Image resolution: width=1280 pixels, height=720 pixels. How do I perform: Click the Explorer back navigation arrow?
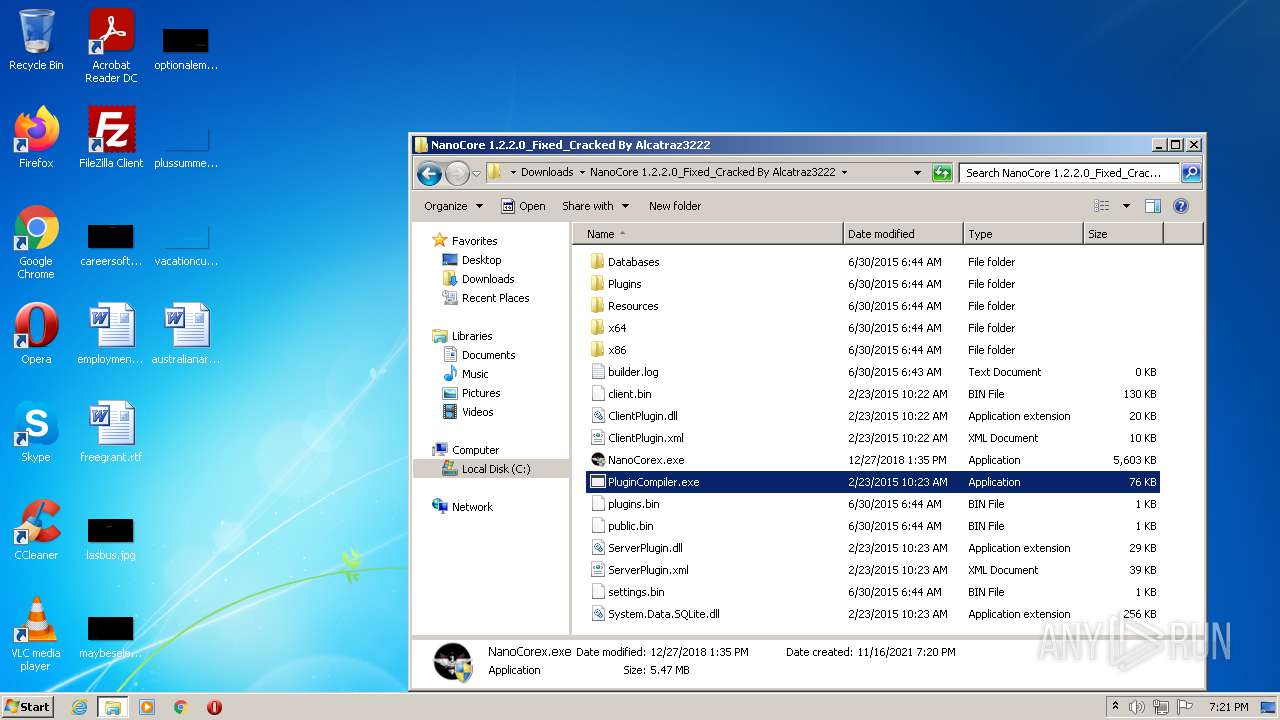click(429, 173)
